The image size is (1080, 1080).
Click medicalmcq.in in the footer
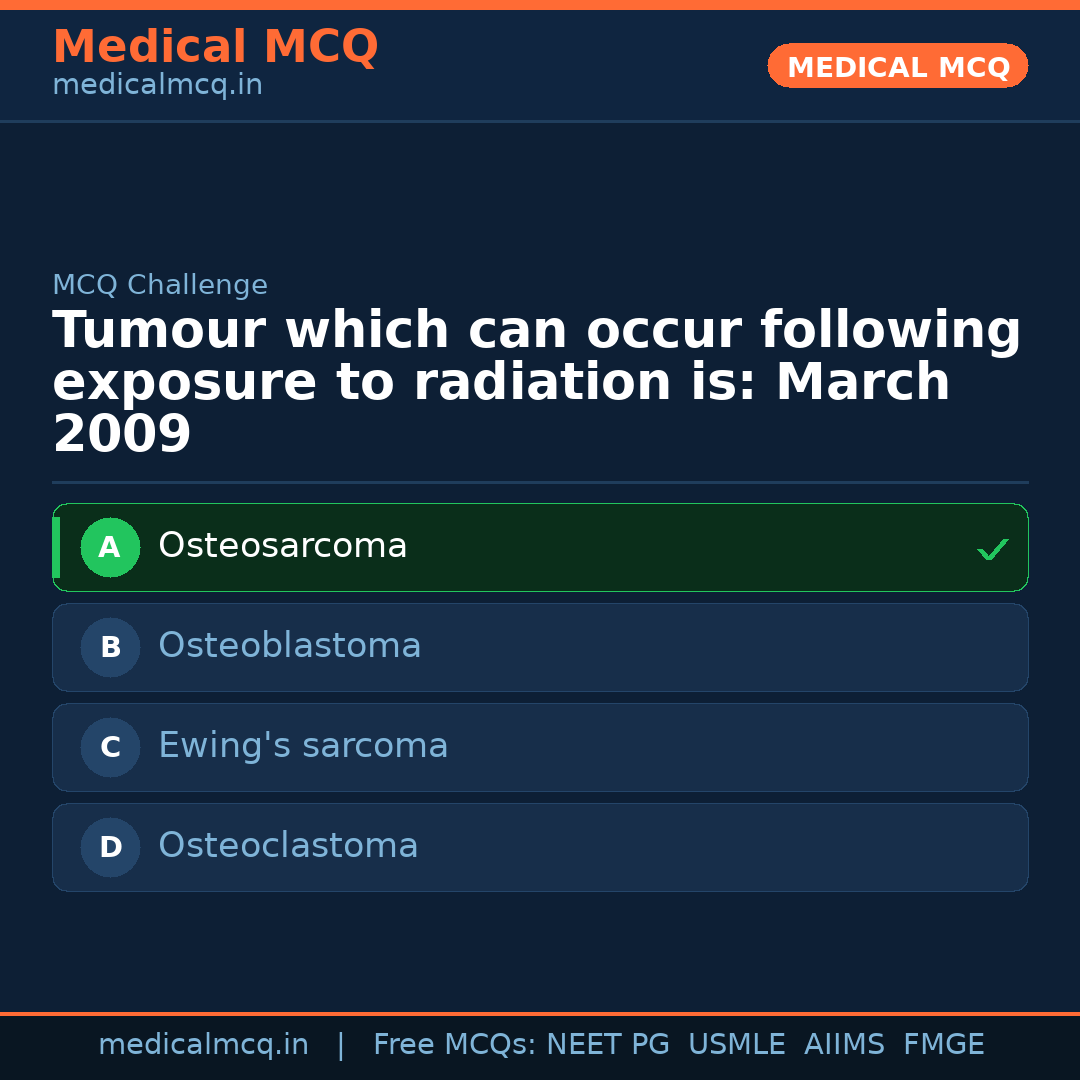[x=204, y=1043]
